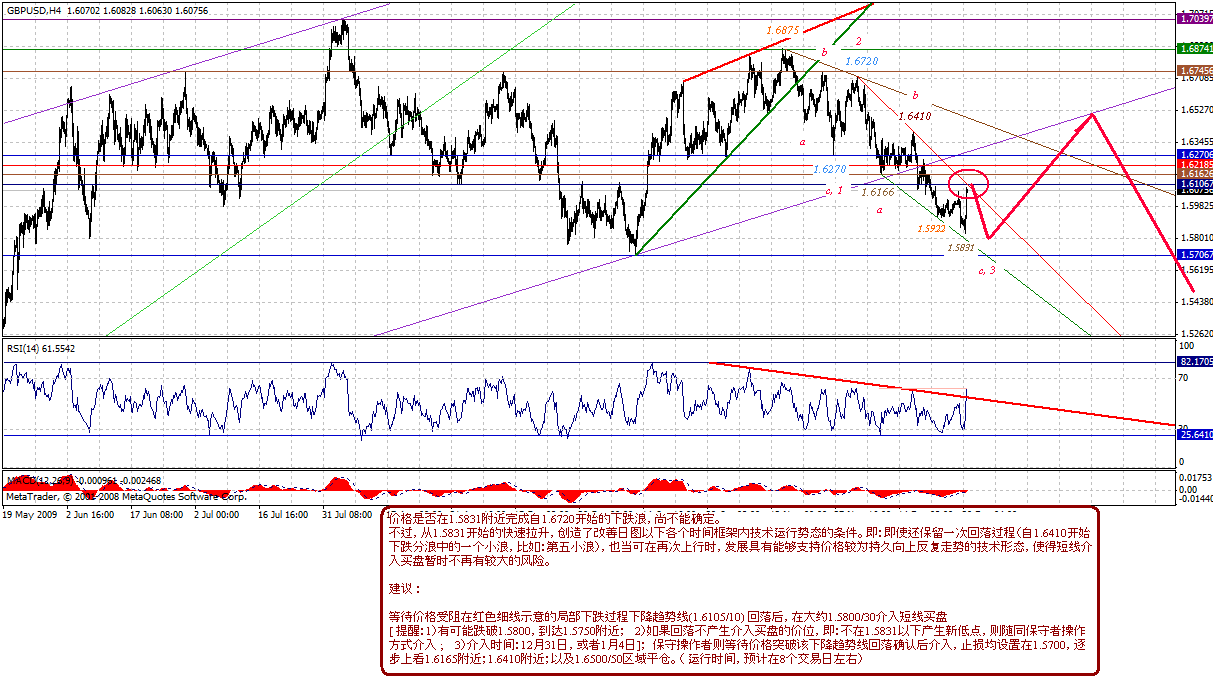Click the 1.6410 label on the chart
1213x689 pixels.
915,116
